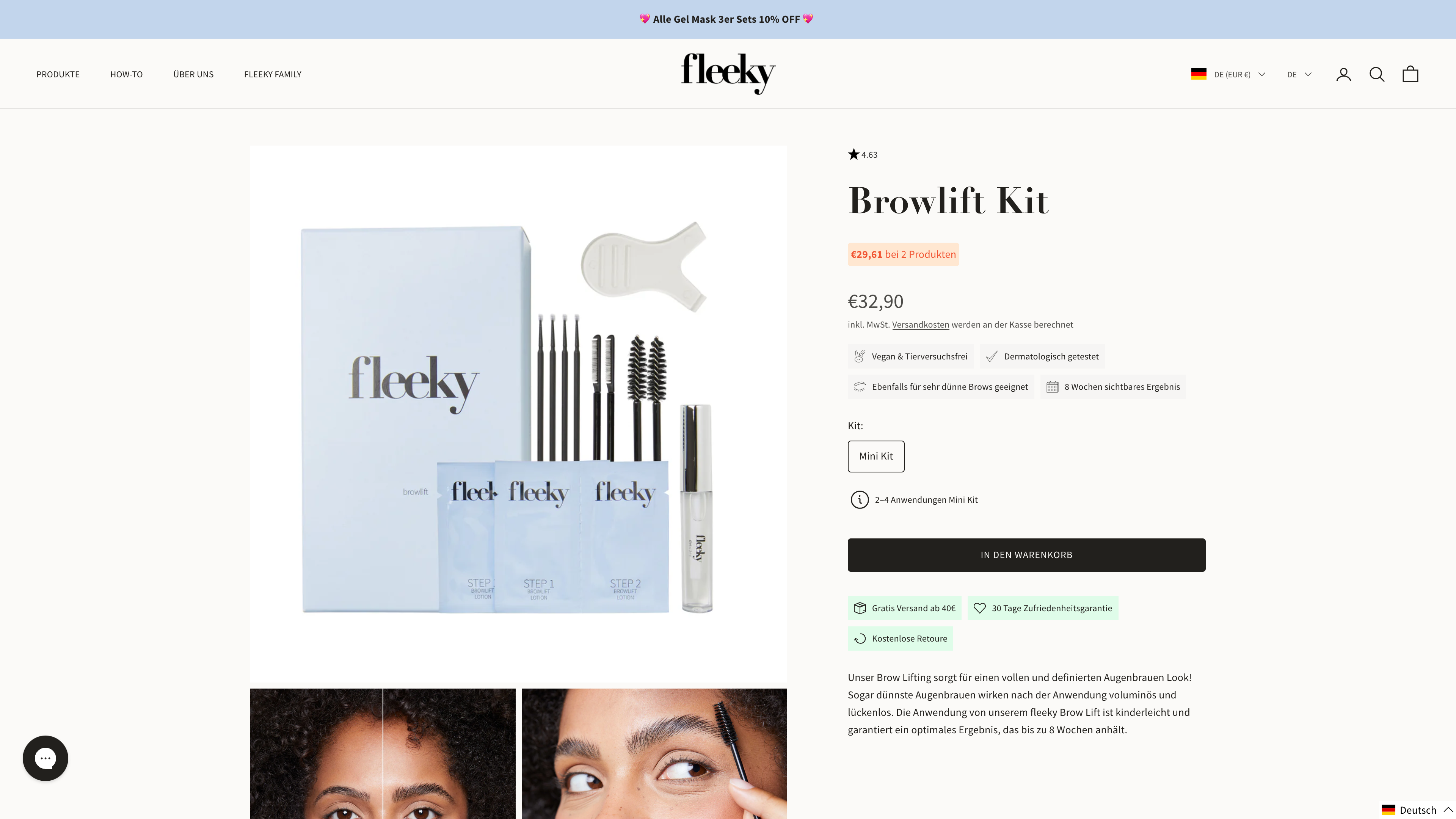The image size is (1456, 819).
Task: Open the account login icon
Action: click(1343, 74)
